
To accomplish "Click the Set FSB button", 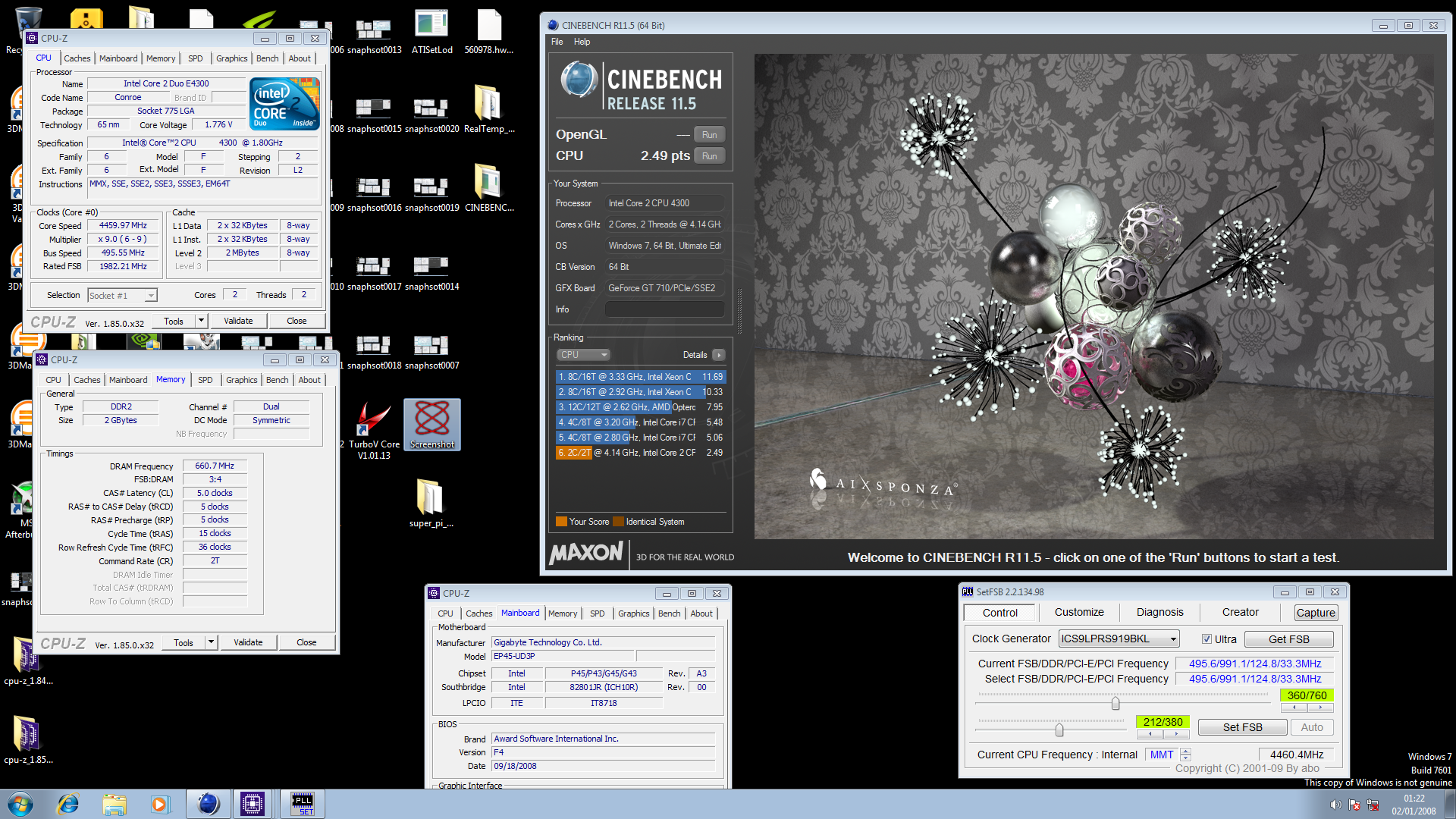I will [1242, 727].
